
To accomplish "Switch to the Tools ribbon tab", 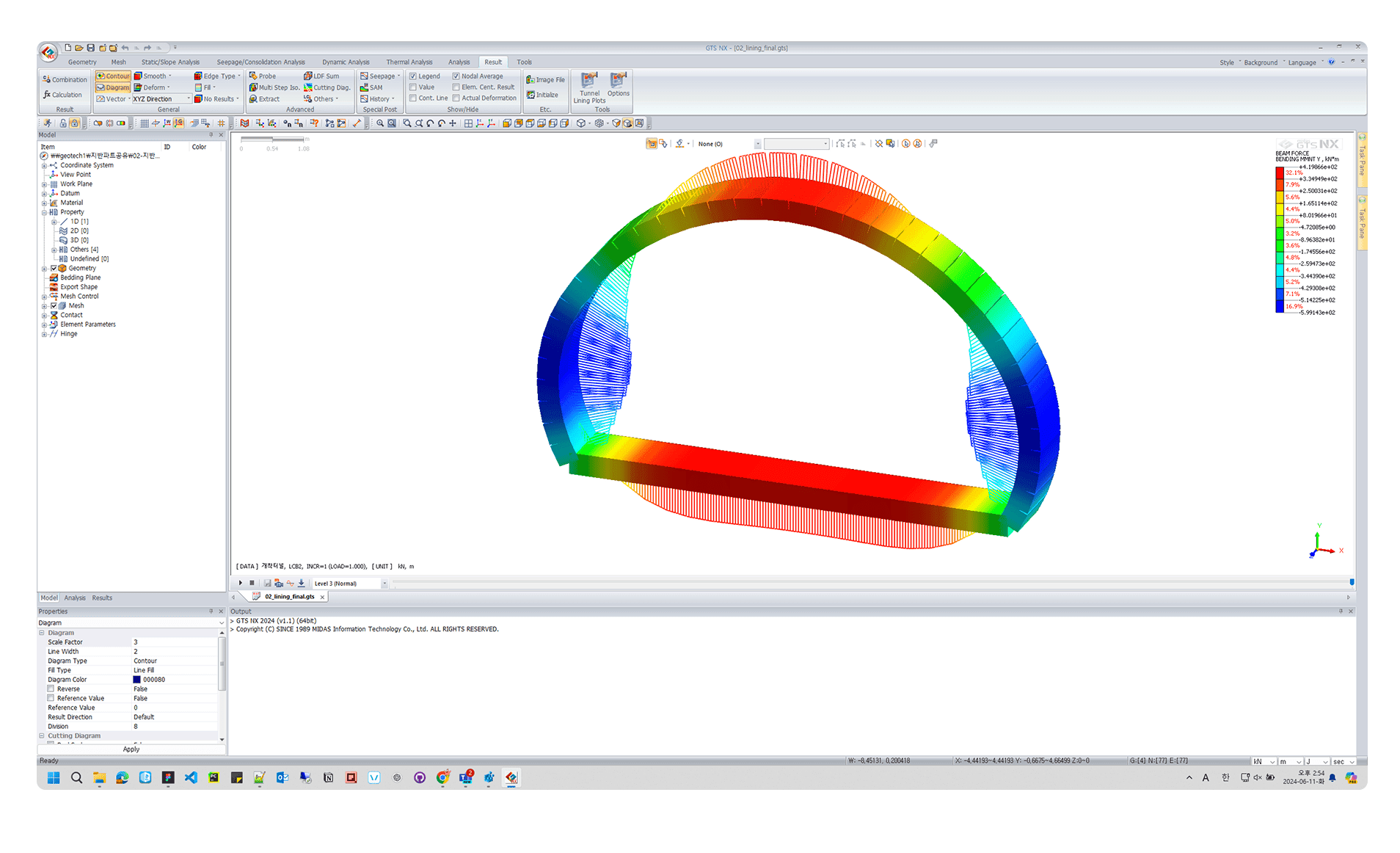I will click(524, 62).
